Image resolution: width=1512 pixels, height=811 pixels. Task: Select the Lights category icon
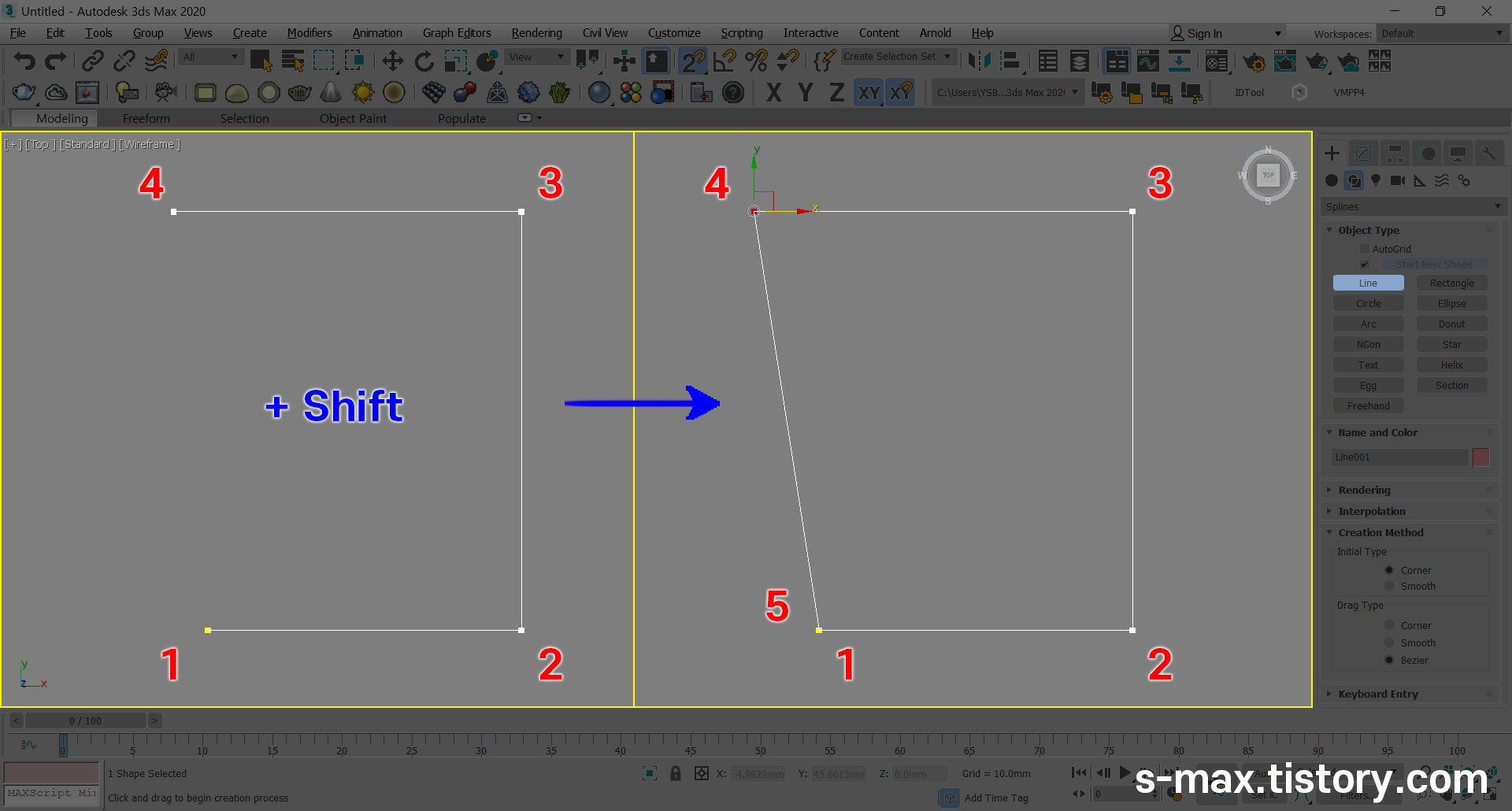pyautogui.click(x=1376, y=180)
